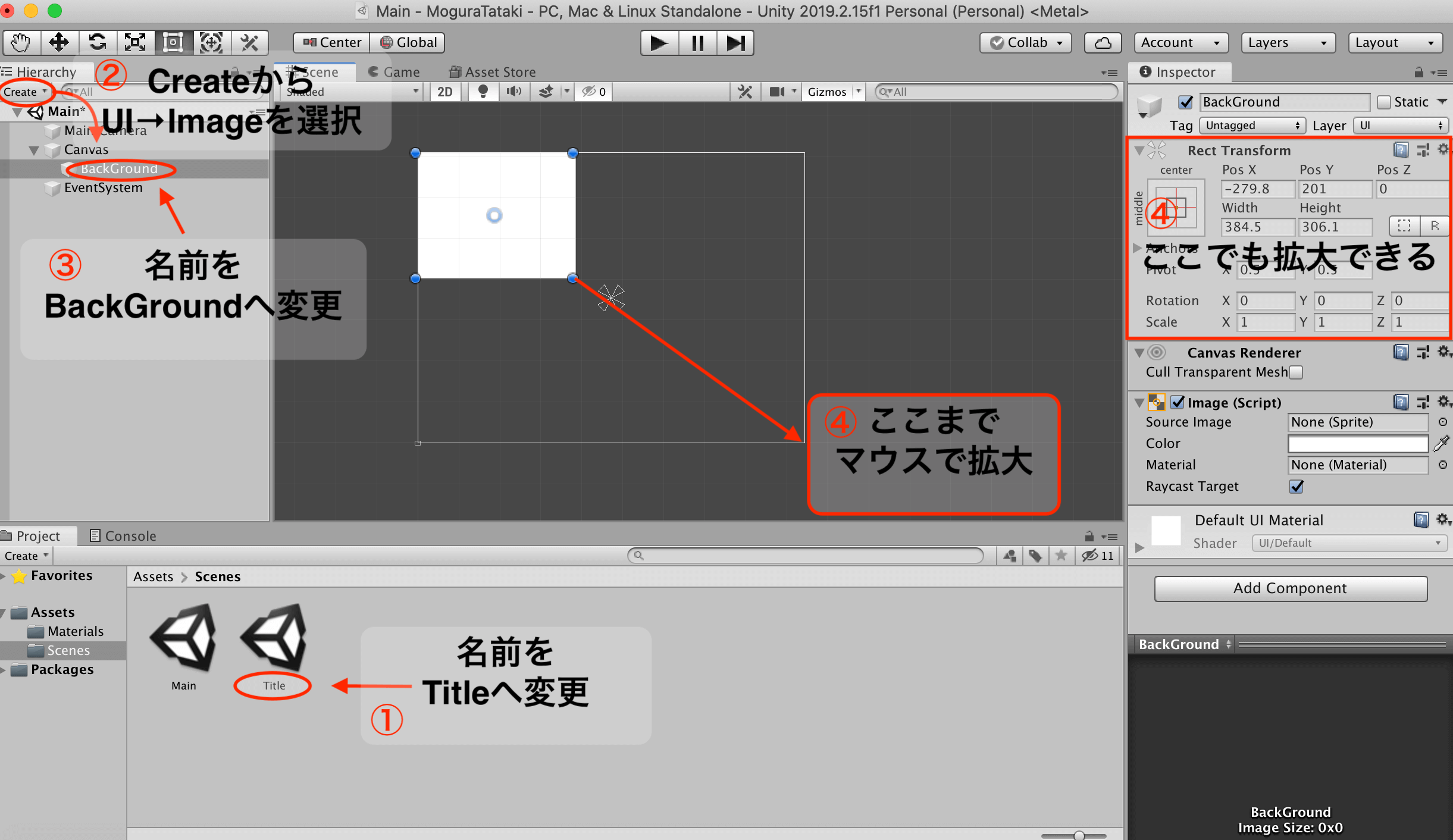Click the Assets breadcrumb link
The image size is (1453, 840).
click(153, 576)
